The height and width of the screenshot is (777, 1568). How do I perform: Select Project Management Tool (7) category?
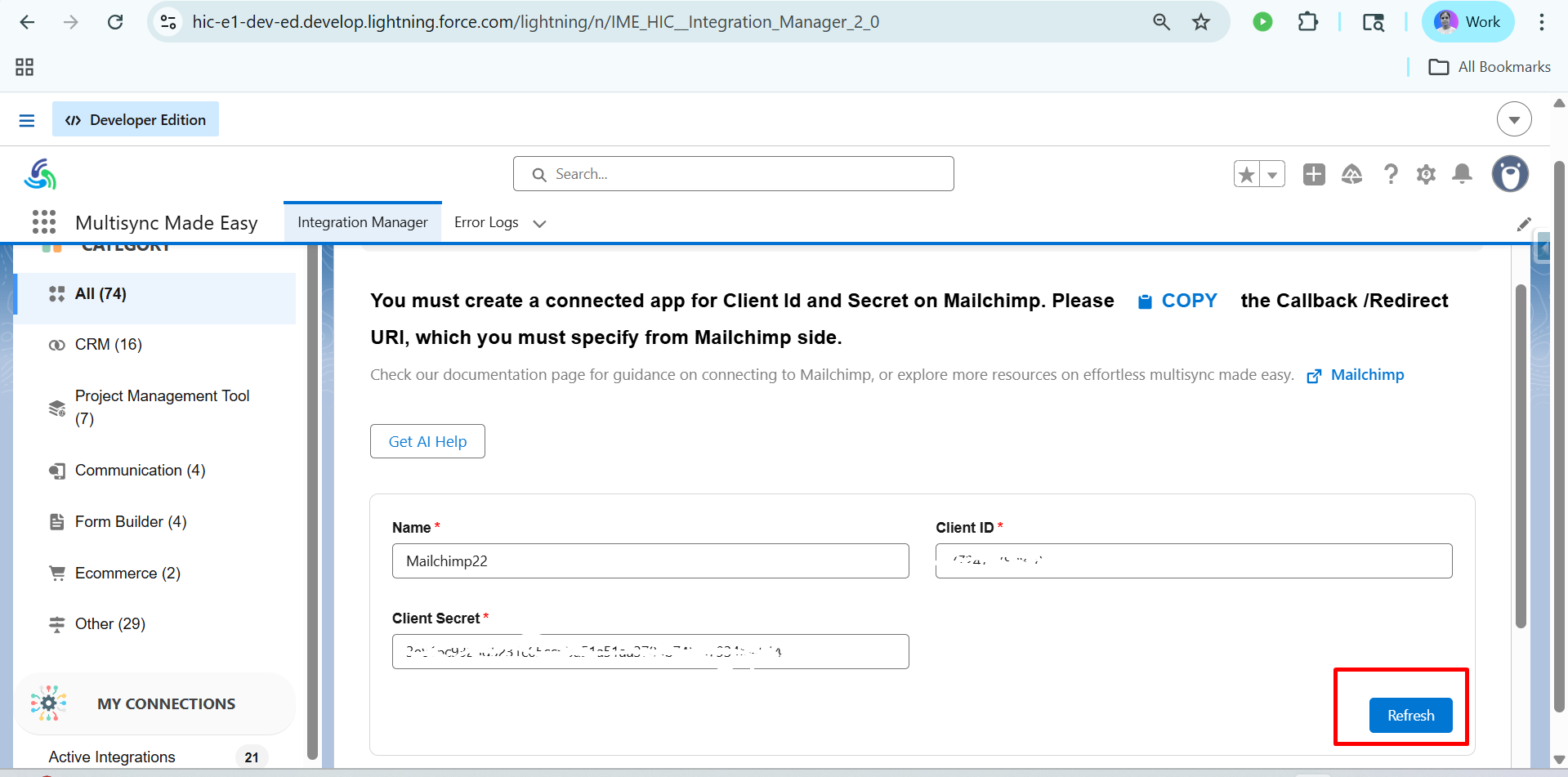coord(155,407)
